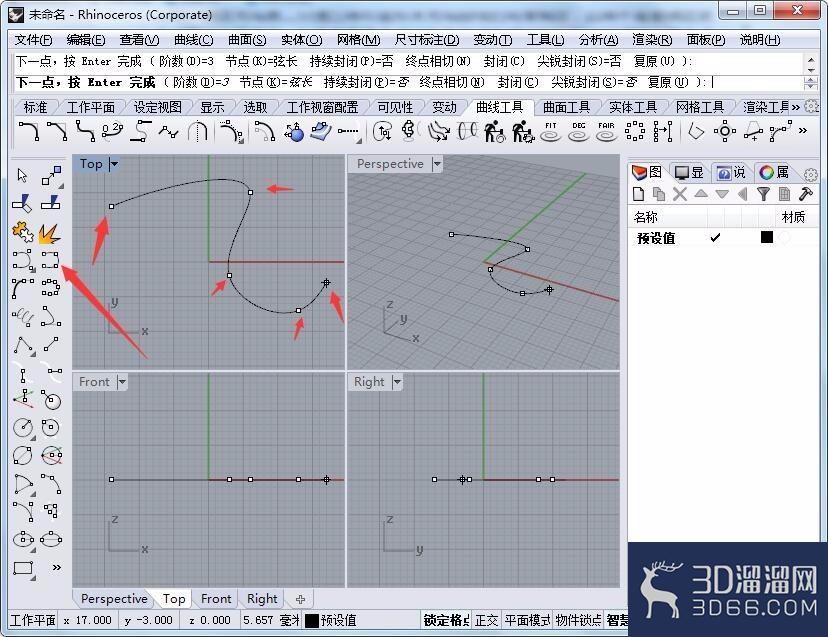Open the Front viewport dropdown arrow

[122, 381]
